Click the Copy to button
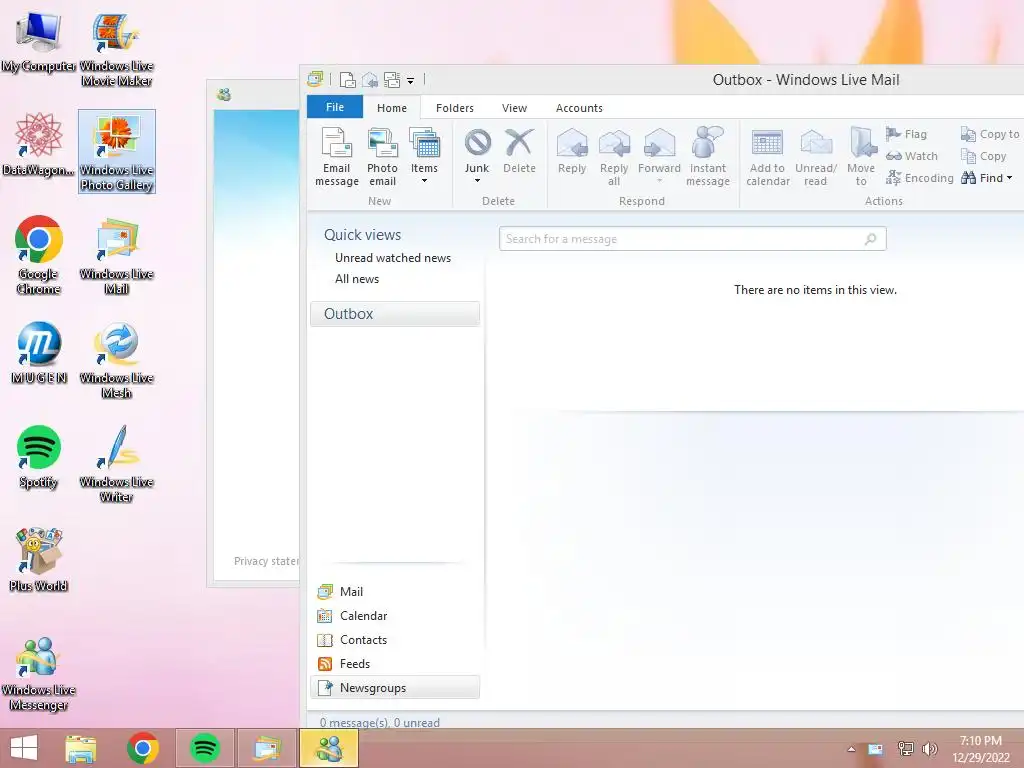 tap(989, 134)
